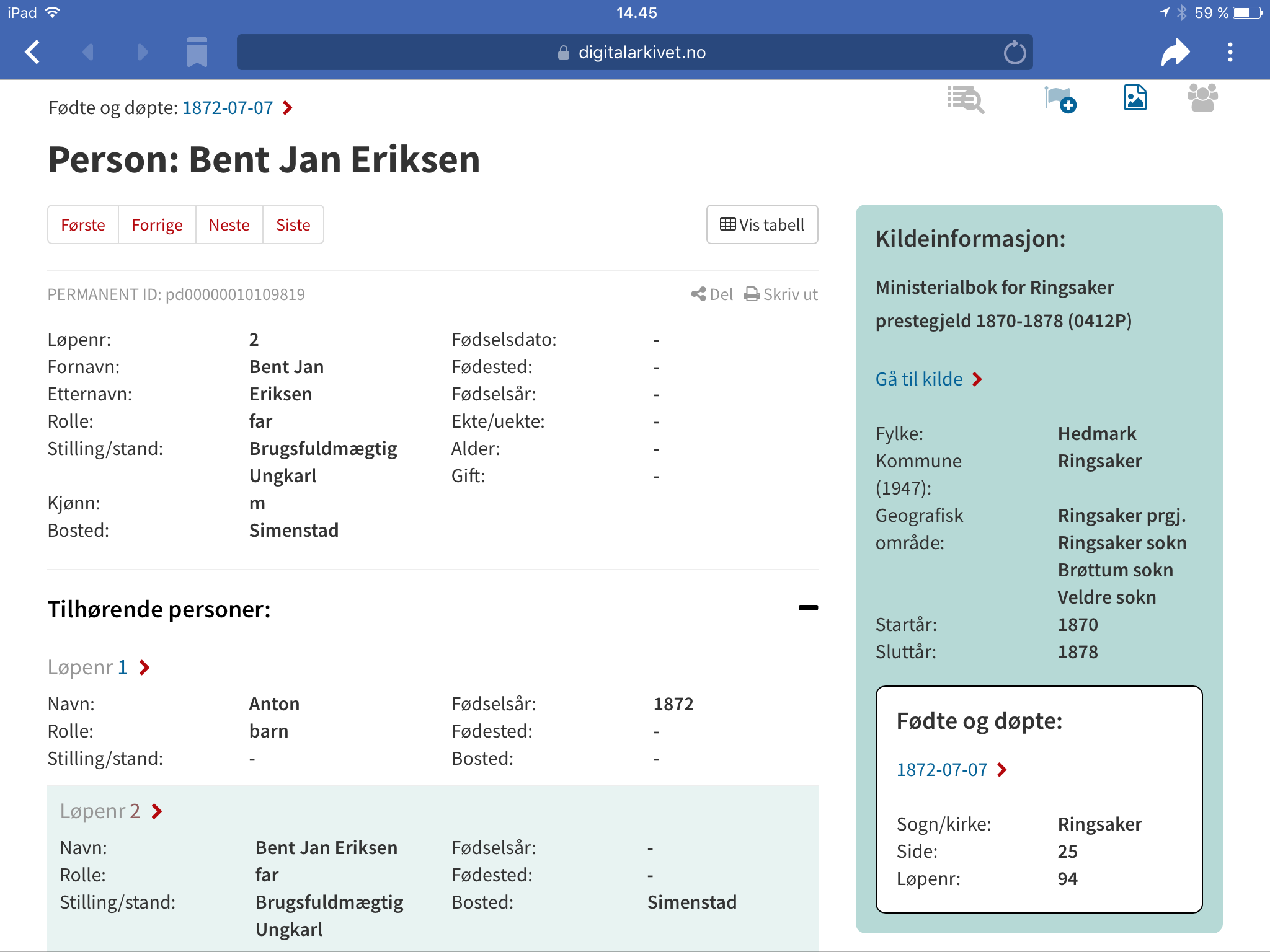Click the flag with plus icon

click(1060, 99)
